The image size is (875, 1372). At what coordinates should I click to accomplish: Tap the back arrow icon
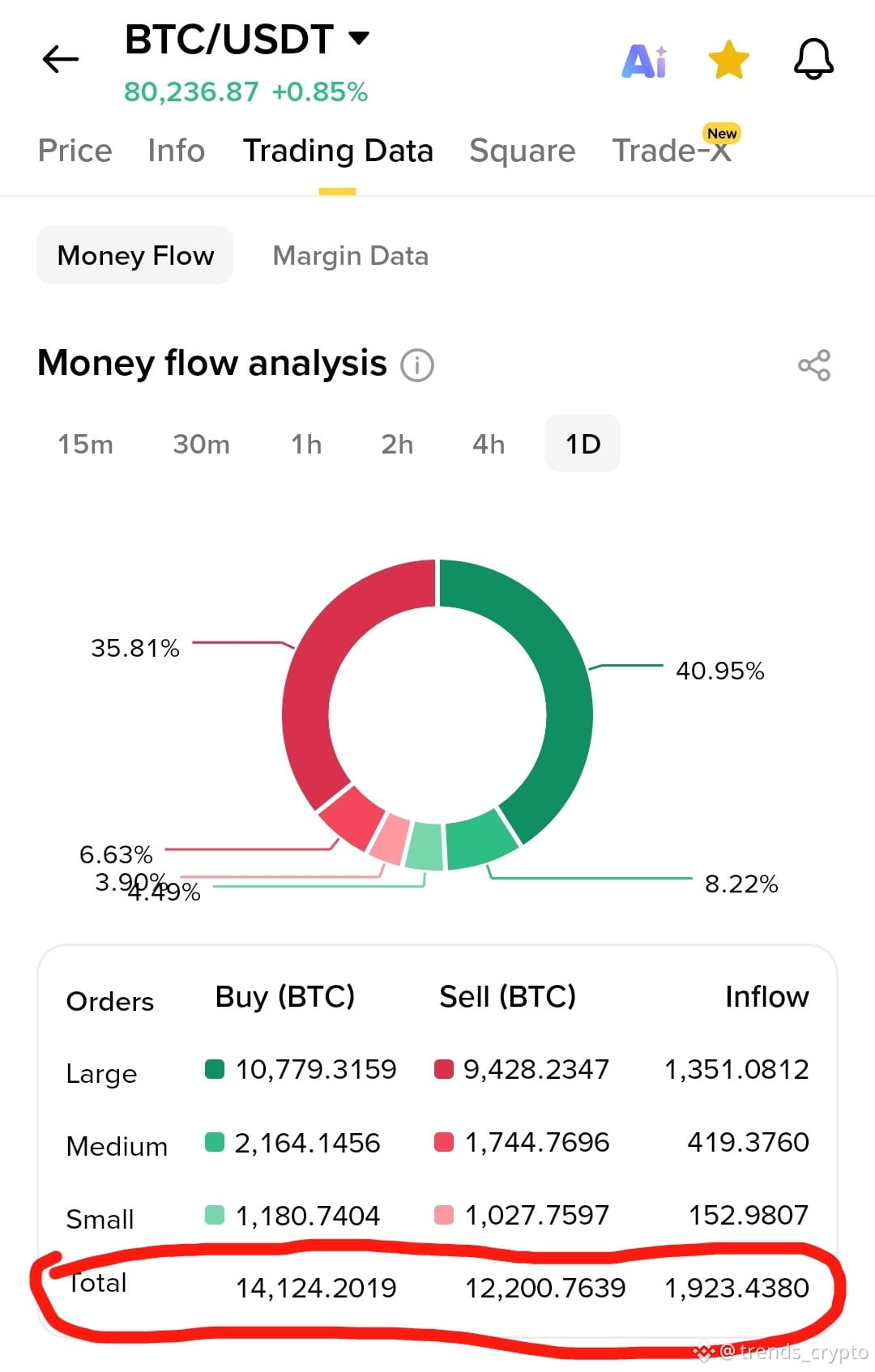[x=60, y=59]
